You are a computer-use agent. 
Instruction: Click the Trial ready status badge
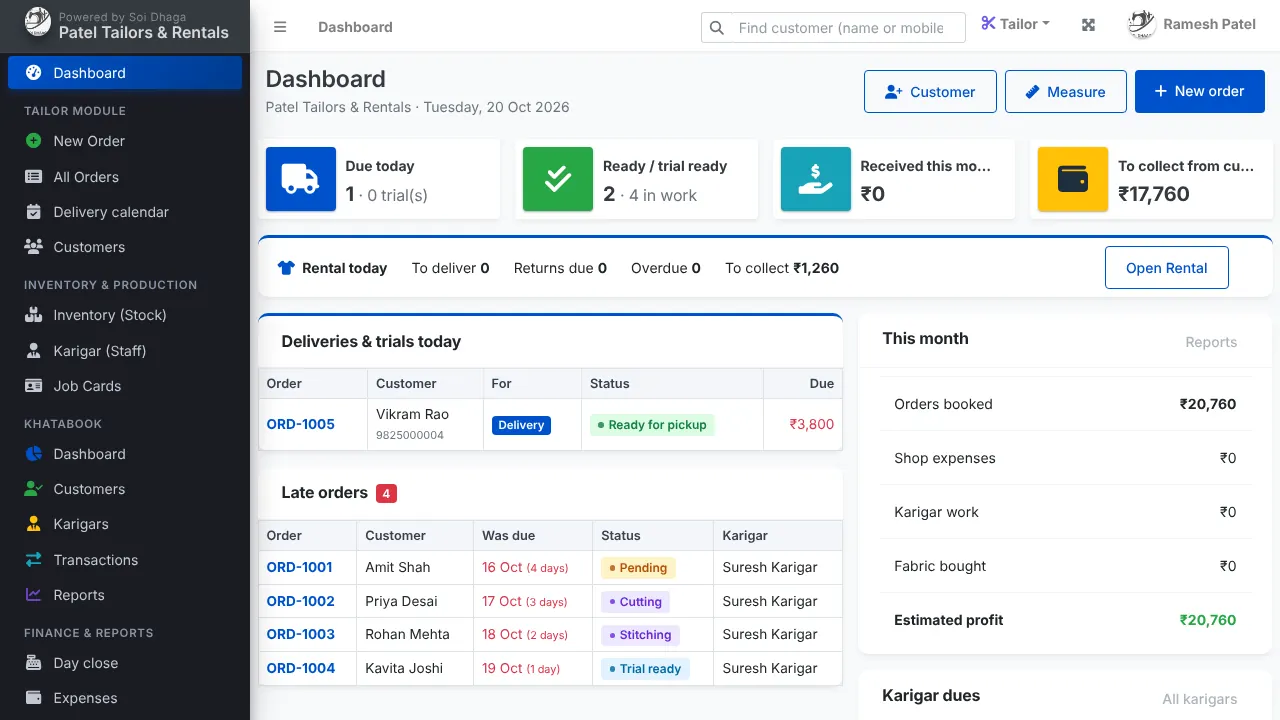tap(645, 669)
